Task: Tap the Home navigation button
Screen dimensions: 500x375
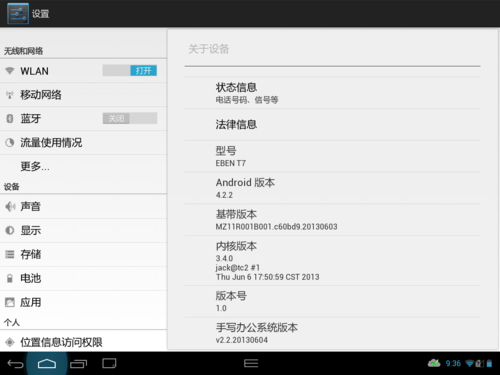Action: 47,364
